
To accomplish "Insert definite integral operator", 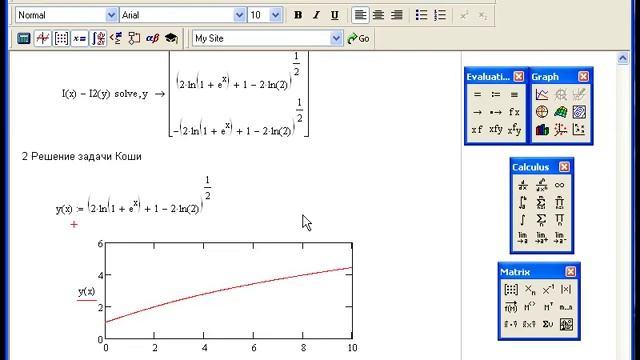I will 523,203.
